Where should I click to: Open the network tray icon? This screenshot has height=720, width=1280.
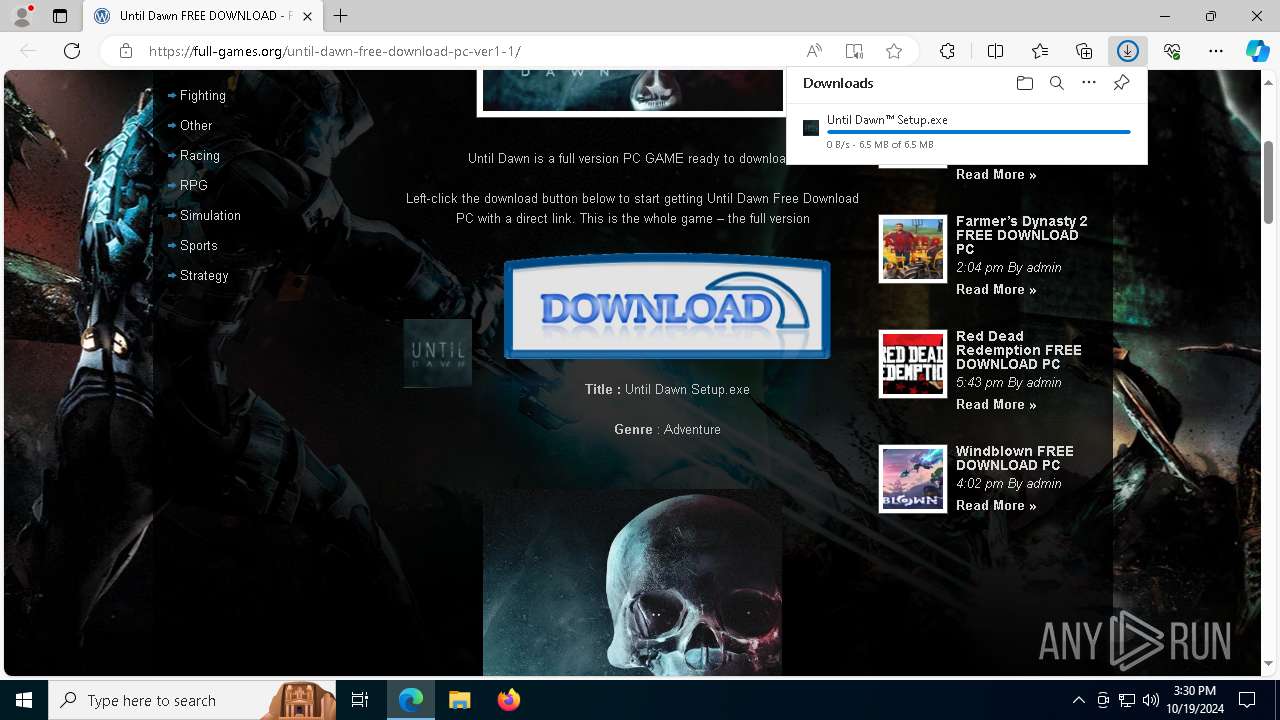[x=1127, y=700]
